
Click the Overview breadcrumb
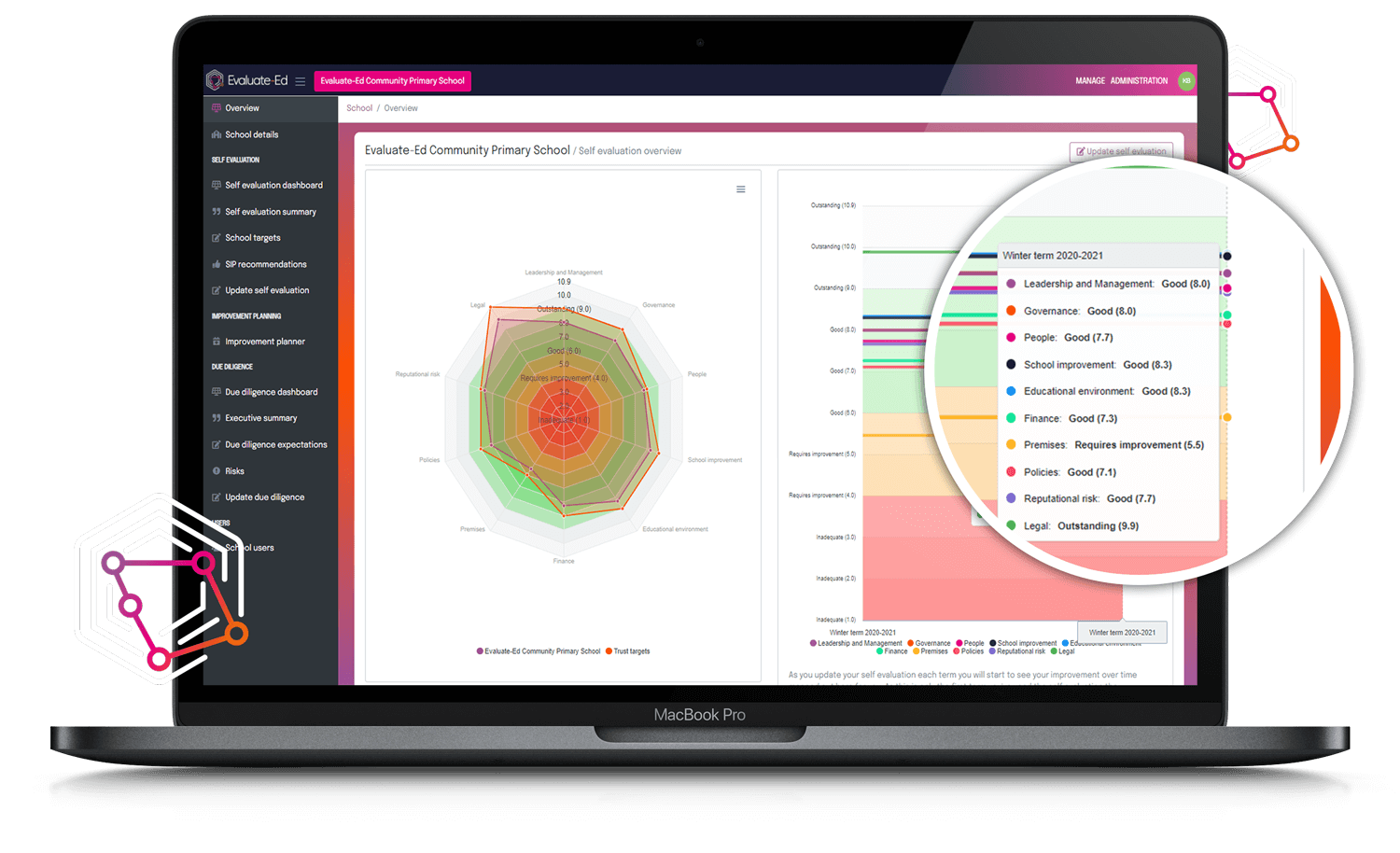401,108
